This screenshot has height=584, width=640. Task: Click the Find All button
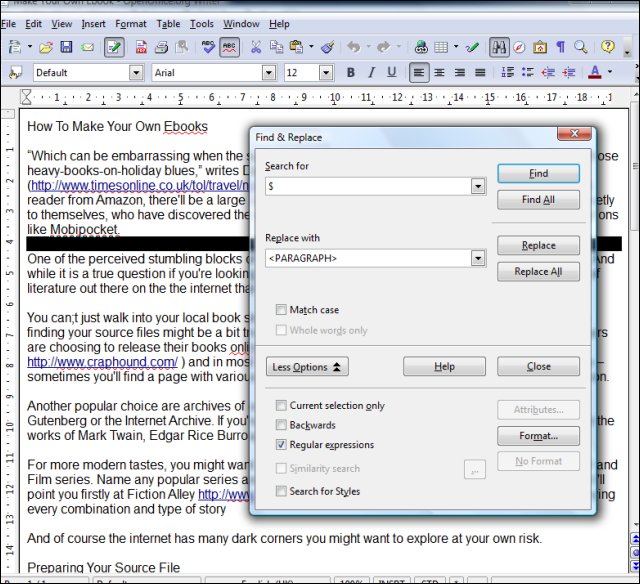[538, 200]
